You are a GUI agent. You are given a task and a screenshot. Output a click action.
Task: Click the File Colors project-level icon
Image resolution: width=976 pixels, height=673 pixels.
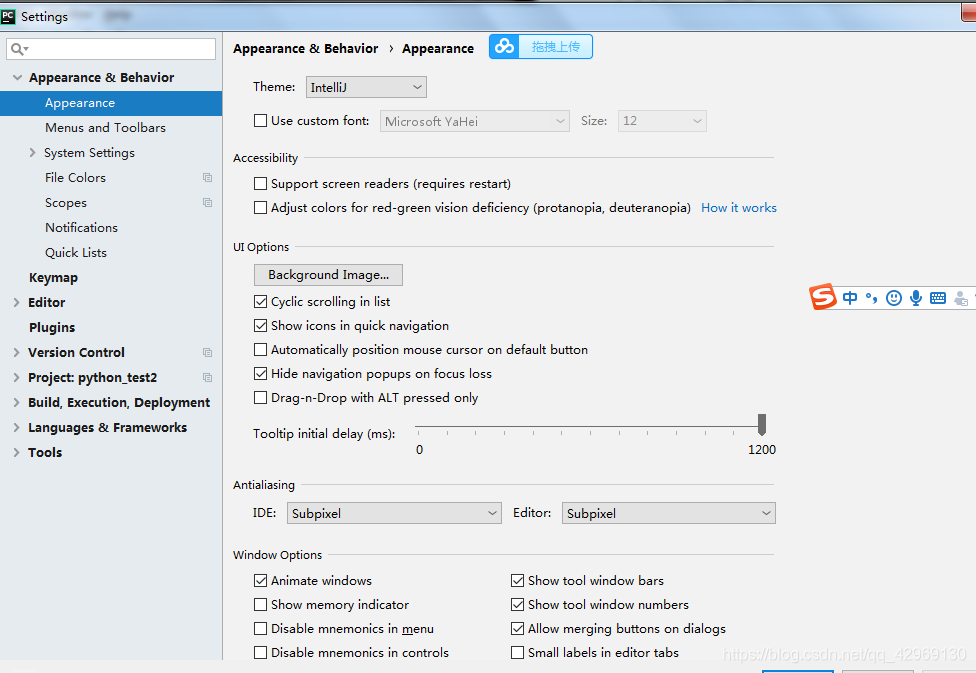click(207, 177)
